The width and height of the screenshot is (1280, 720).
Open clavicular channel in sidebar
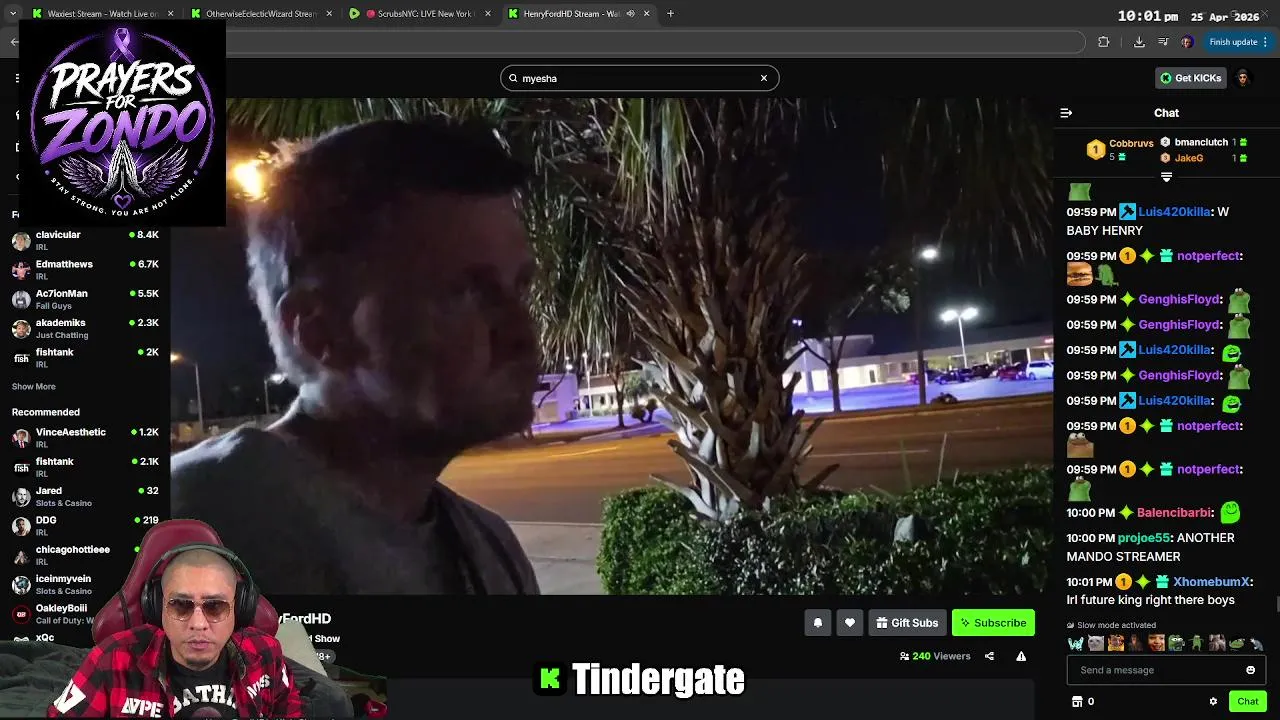pos(85,240)
